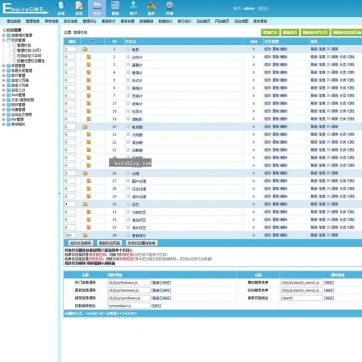Image resolution: width=362 pixels, height=362 pixels.
Task: Open 管理信息 in the secondary menu bar
Action: [x=33, y=21]
